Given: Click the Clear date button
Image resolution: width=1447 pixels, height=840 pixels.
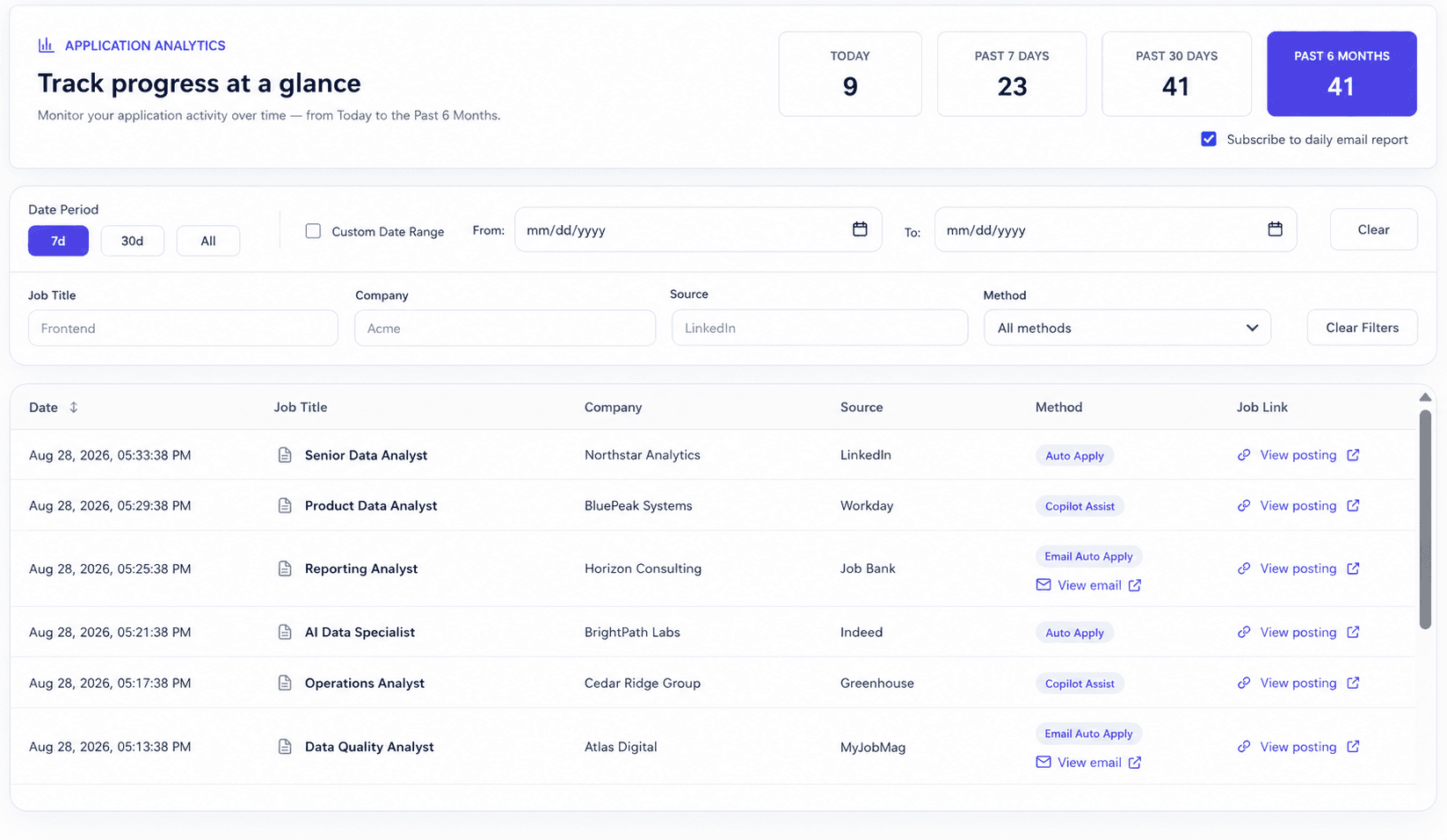Looking at the screenshot, I should [1373, 229].
